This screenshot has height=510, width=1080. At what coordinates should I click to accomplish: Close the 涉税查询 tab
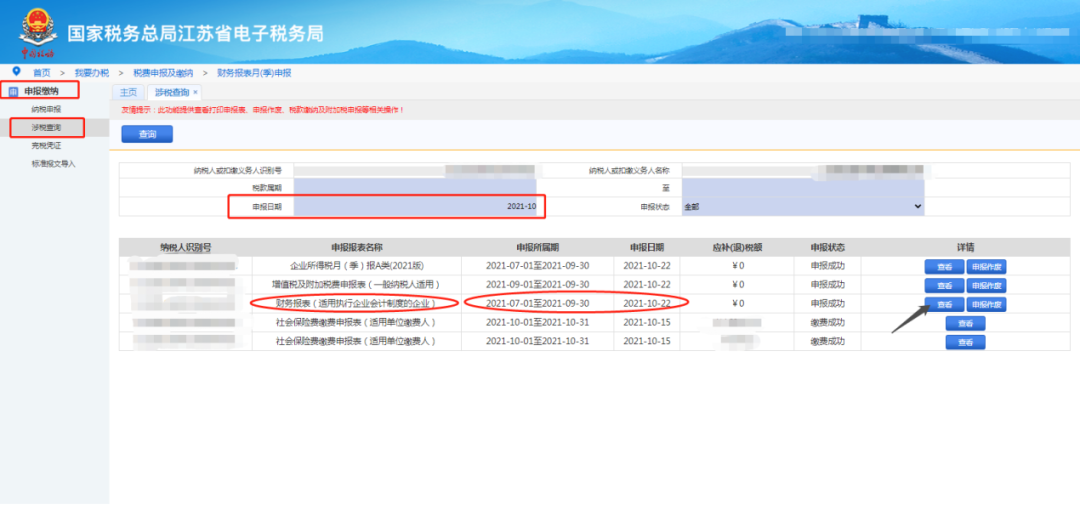click(x=195, y=92)
